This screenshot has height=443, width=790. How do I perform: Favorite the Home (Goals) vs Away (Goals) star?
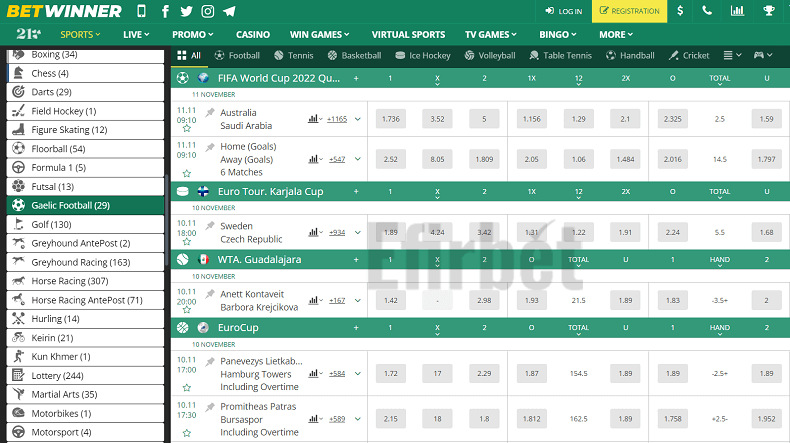(186, 173)
